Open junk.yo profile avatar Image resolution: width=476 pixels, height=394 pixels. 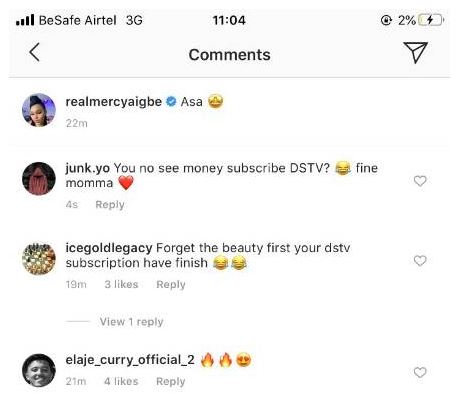[x=39, y=179]
